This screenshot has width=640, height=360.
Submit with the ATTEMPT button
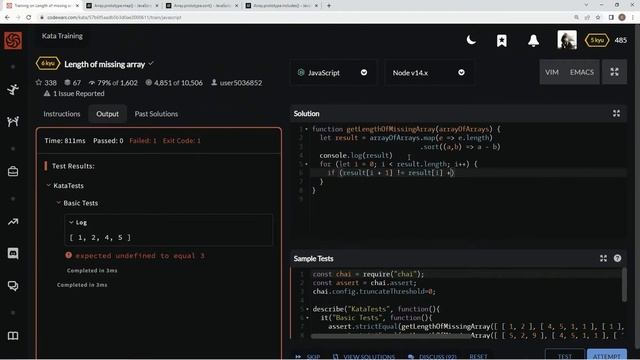607,355
